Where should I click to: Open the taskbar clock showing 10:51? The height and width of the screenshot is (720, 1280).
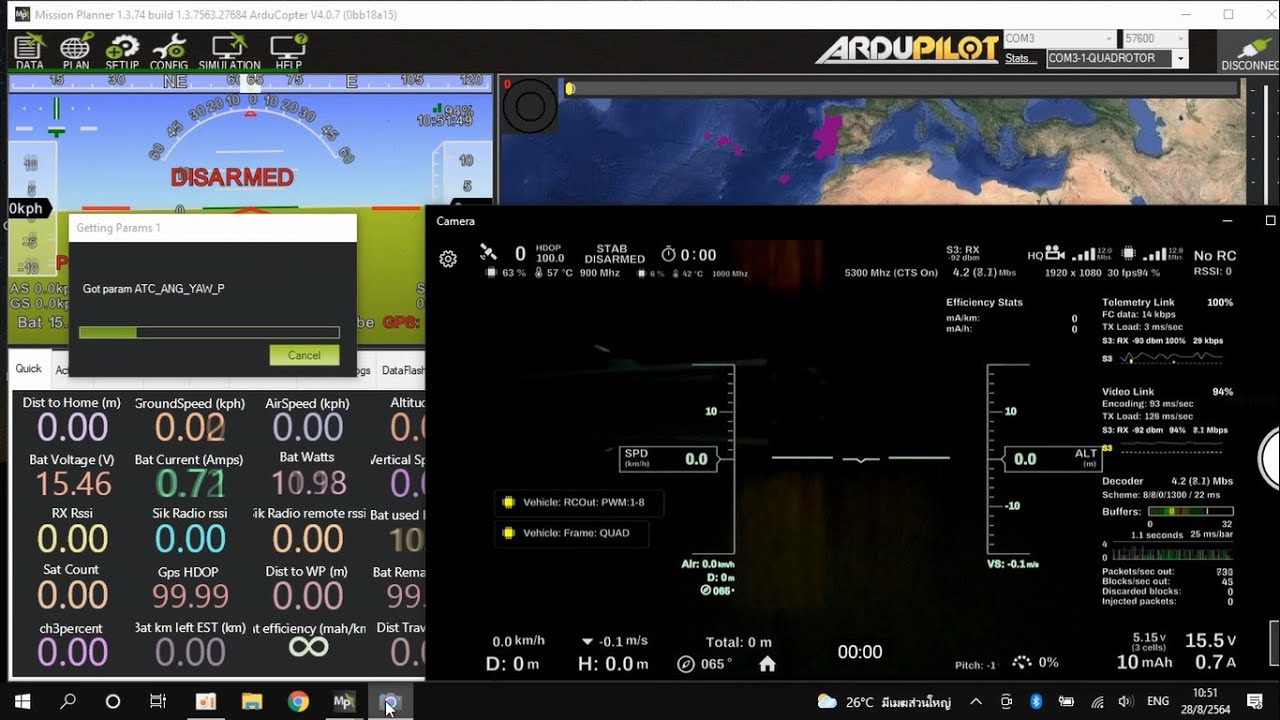pos(1206,701)
